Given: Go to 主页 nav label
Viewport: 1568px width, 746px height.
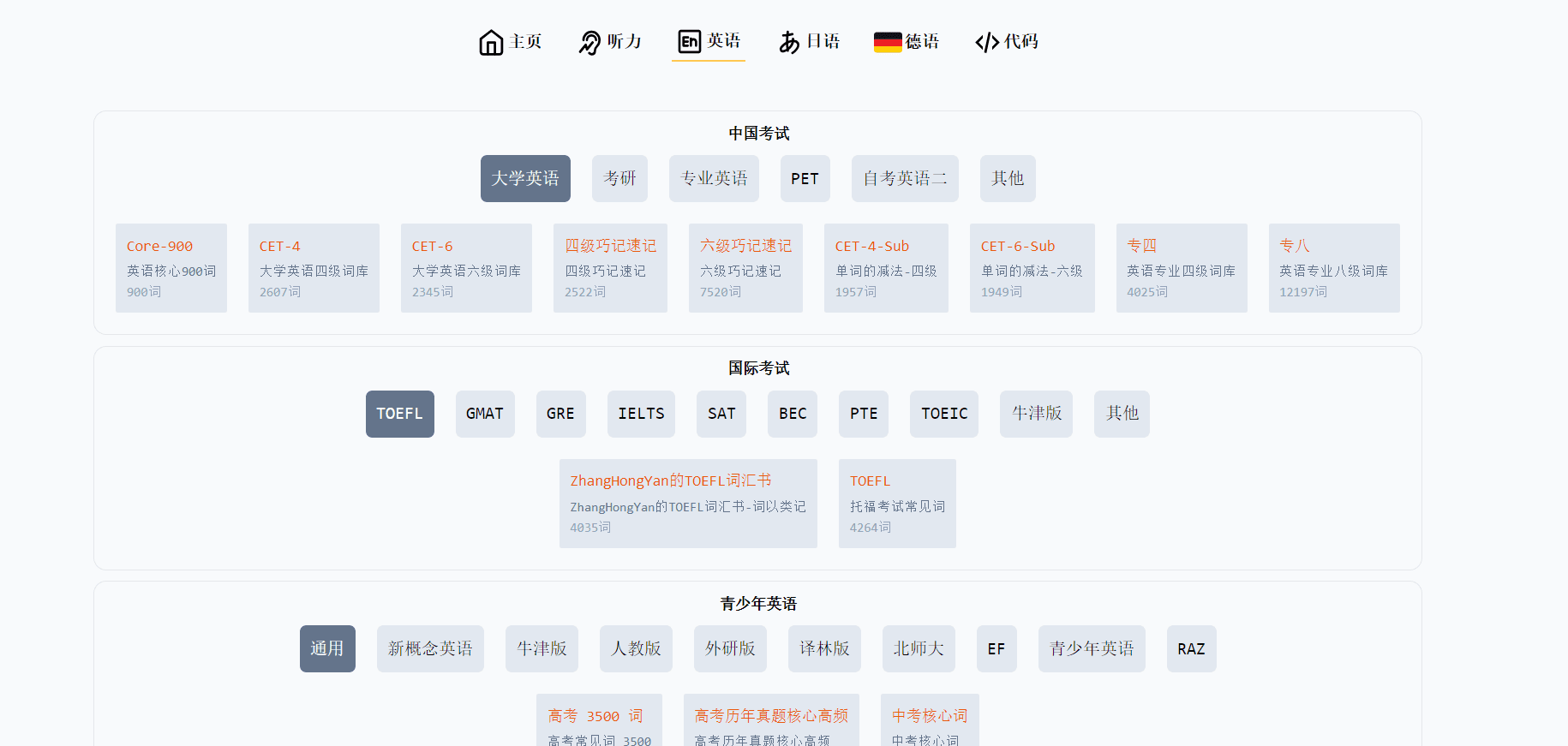Looking at the screenshot, I should click(525, 41).
